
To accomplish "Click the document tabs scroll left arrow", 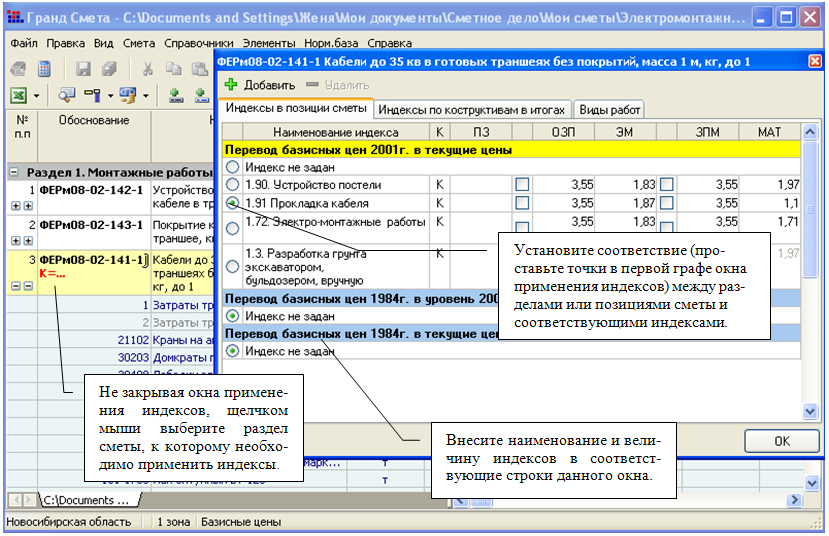I will [x=16, y=500].
